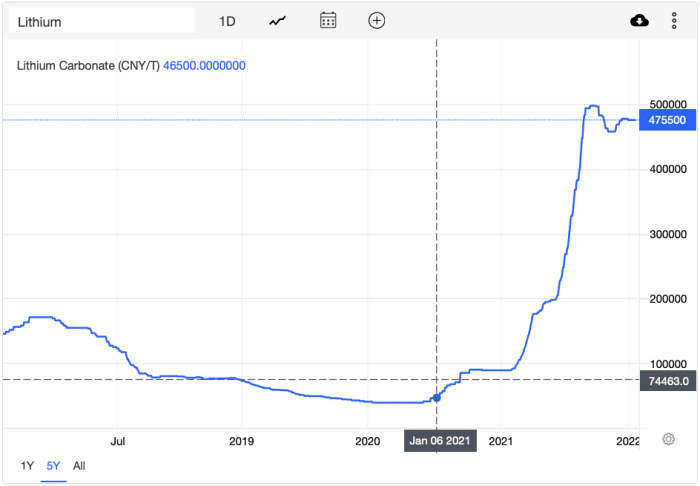Viewport: 700px width, 486px height.
Task: Open the line chart type icon
Action: (x=277, y=21)
